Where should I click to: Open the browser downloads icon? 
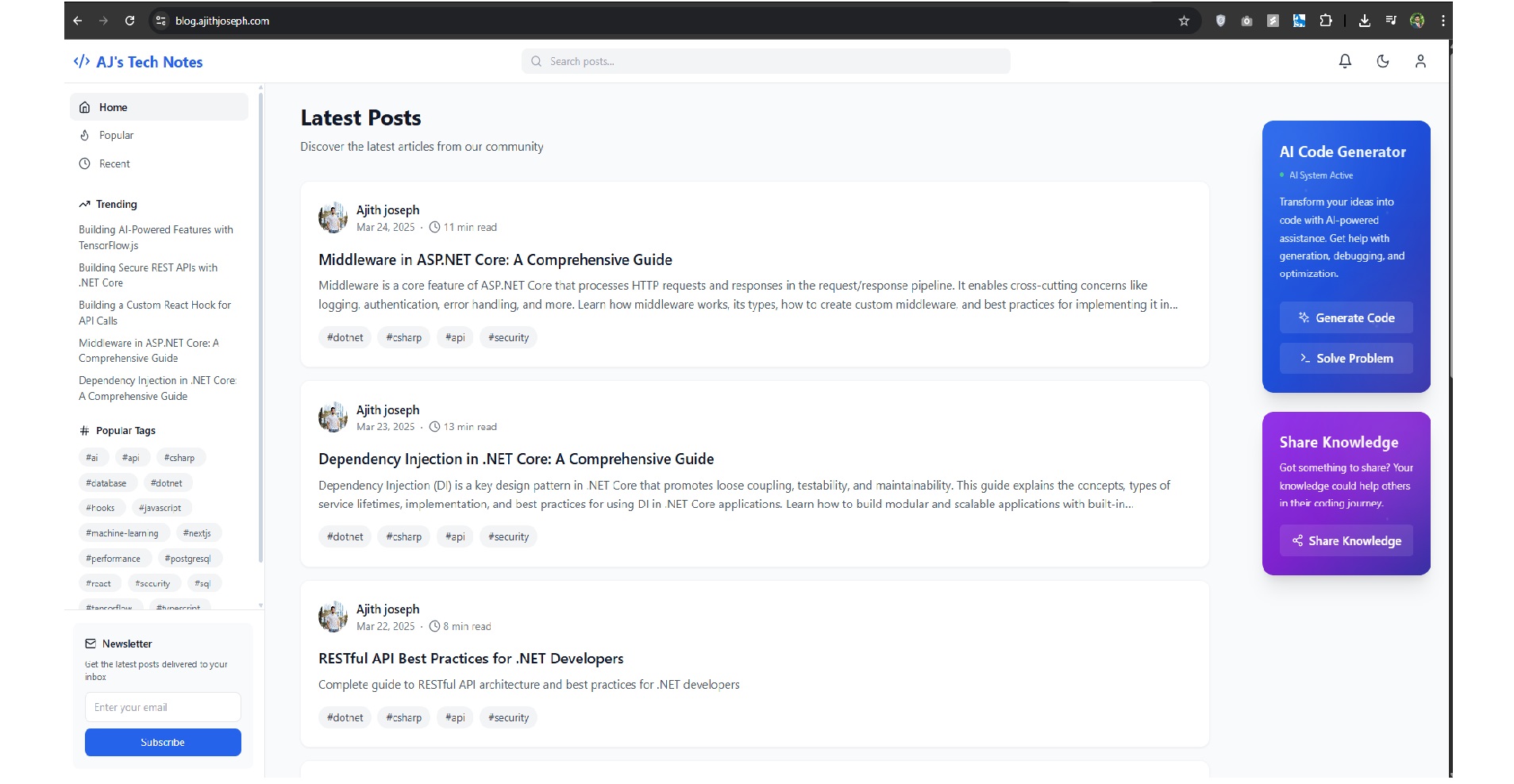(1364, 21)
